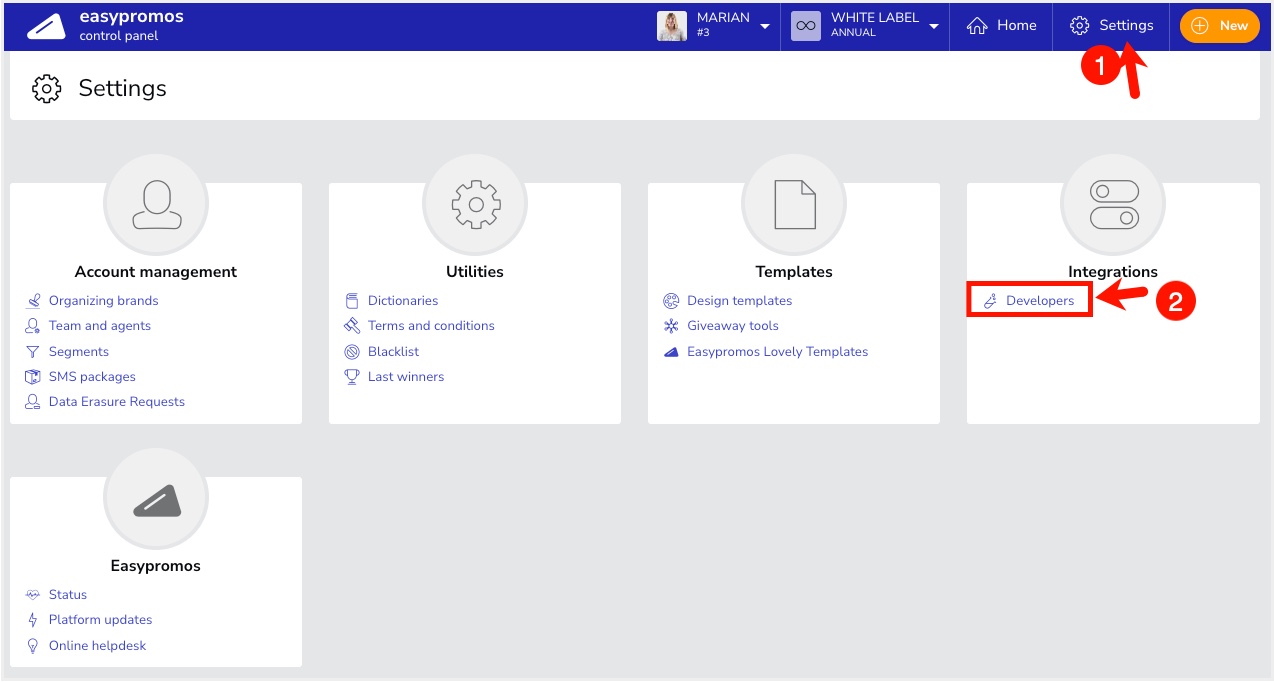
Task: Click the SMS packages box icon
Action: pyautogui.click(x=33, y=377)
